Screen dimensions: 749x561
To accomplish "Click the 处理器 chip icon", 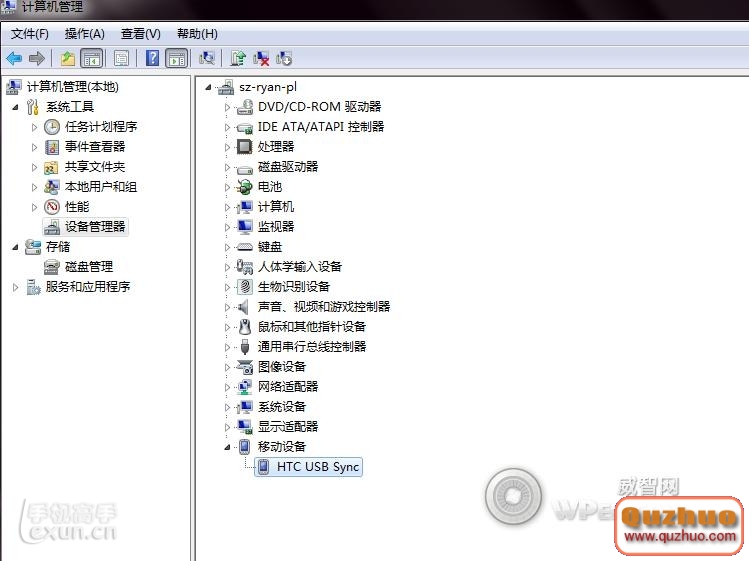I will click(x=245, y=147).
